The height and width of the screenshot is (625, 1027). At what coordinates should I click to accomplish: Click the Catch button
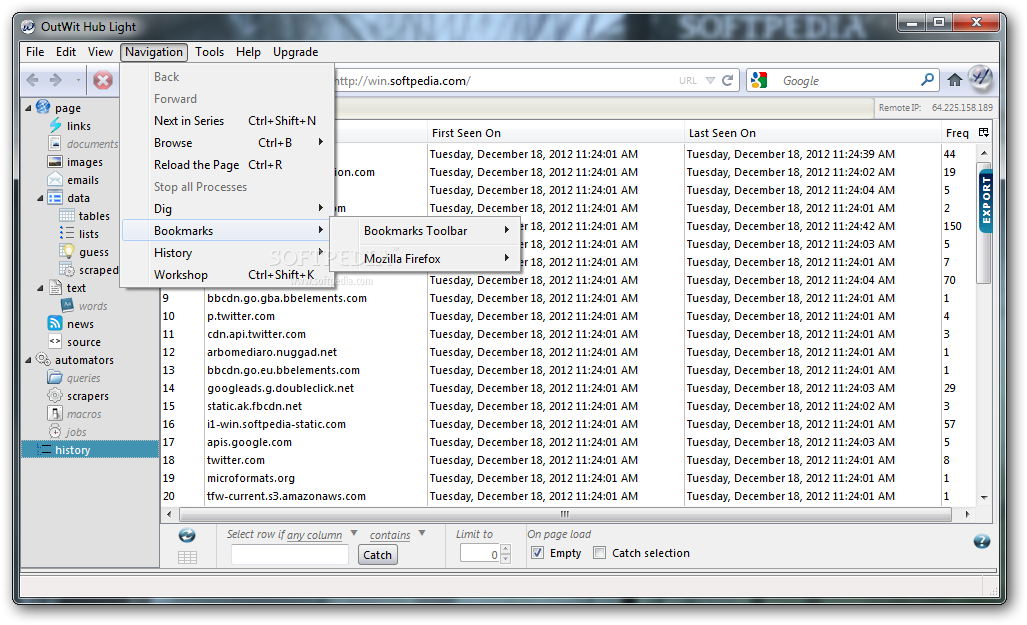tap(377, 555)
